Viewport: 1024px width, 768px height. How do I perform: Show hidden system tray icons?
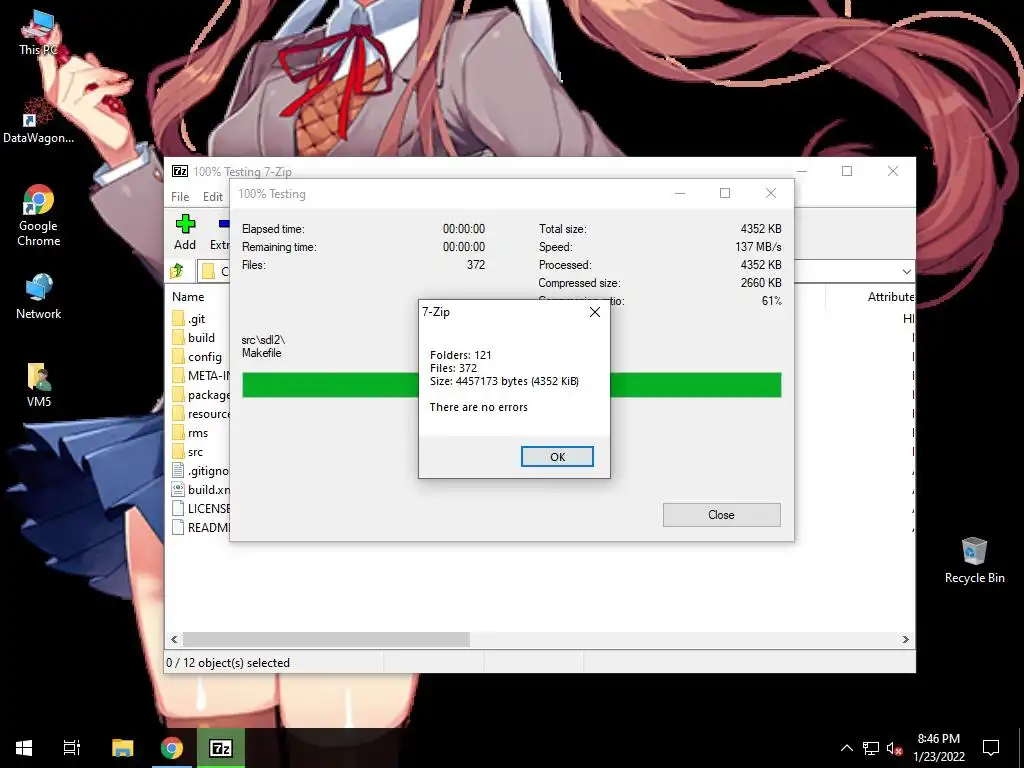846,748
